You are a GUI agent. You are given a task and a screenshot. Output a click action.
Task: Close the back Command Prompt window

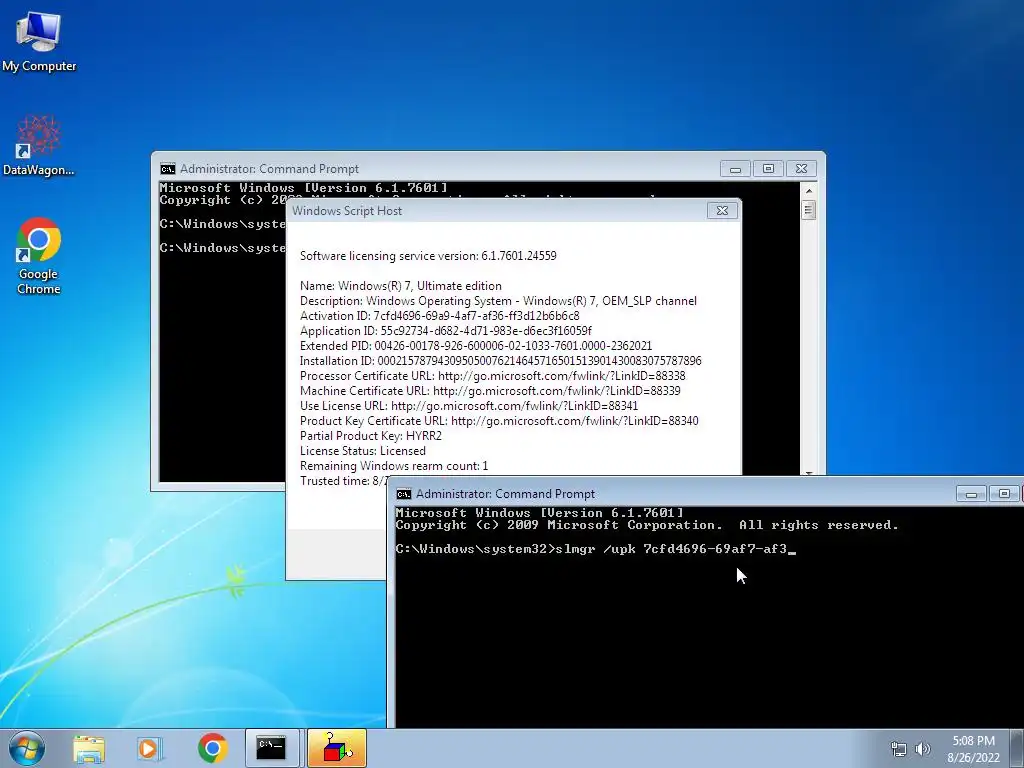(x=801, y=169)
